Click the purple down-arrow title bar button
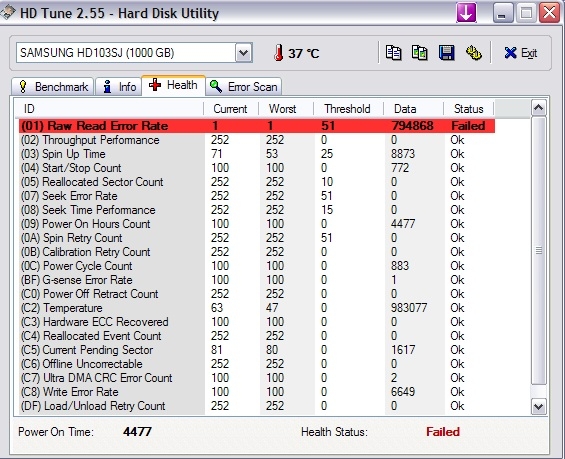565x459 pixels. 466,13
